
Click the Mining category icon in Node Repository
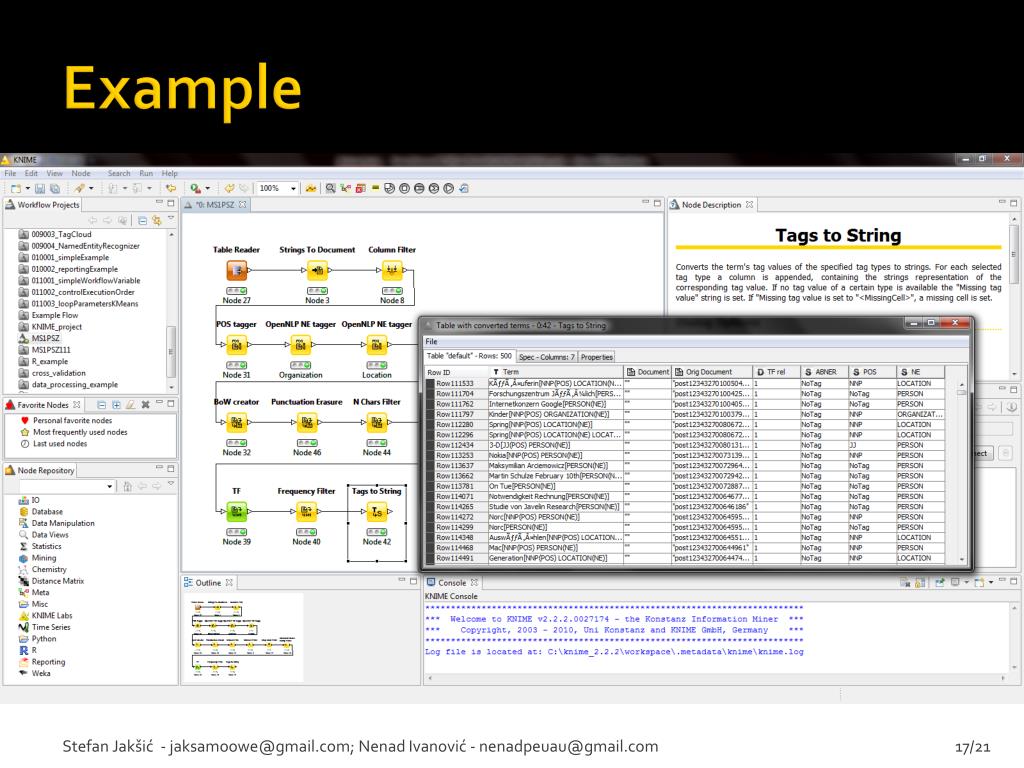coord(24,558)
